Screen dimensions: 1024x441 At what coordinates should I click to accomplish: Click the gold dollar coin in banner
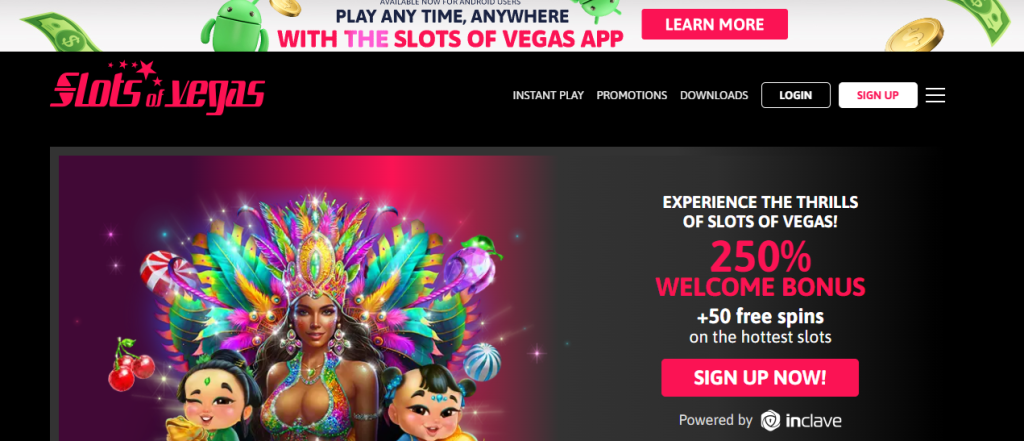(914, 35)
